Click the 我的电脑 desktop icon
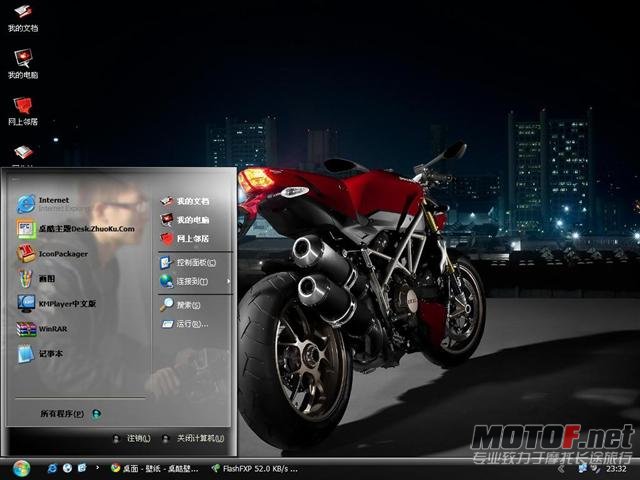 (23, 64)
